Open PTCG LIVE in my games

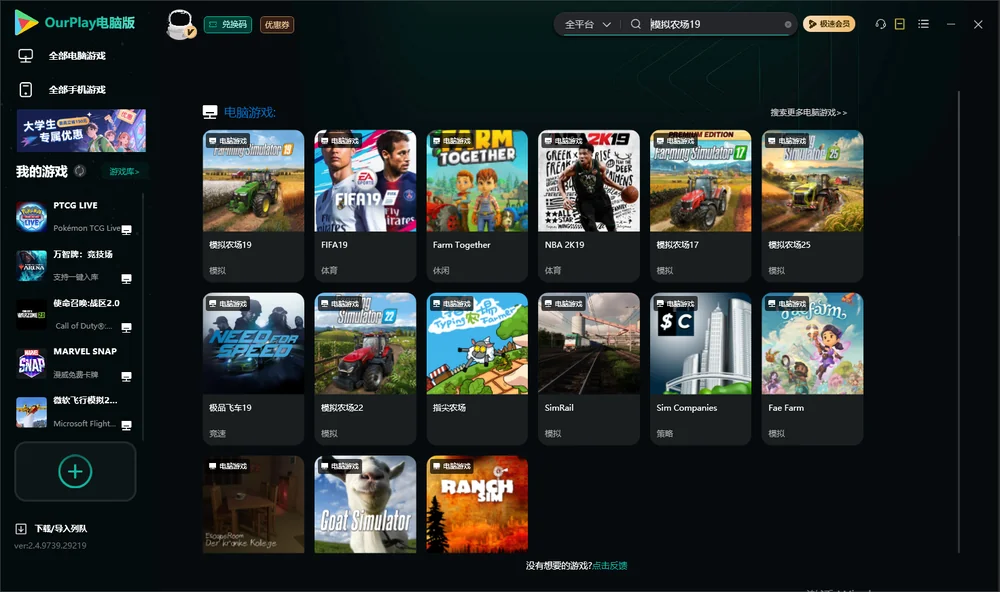pos(75,217)
